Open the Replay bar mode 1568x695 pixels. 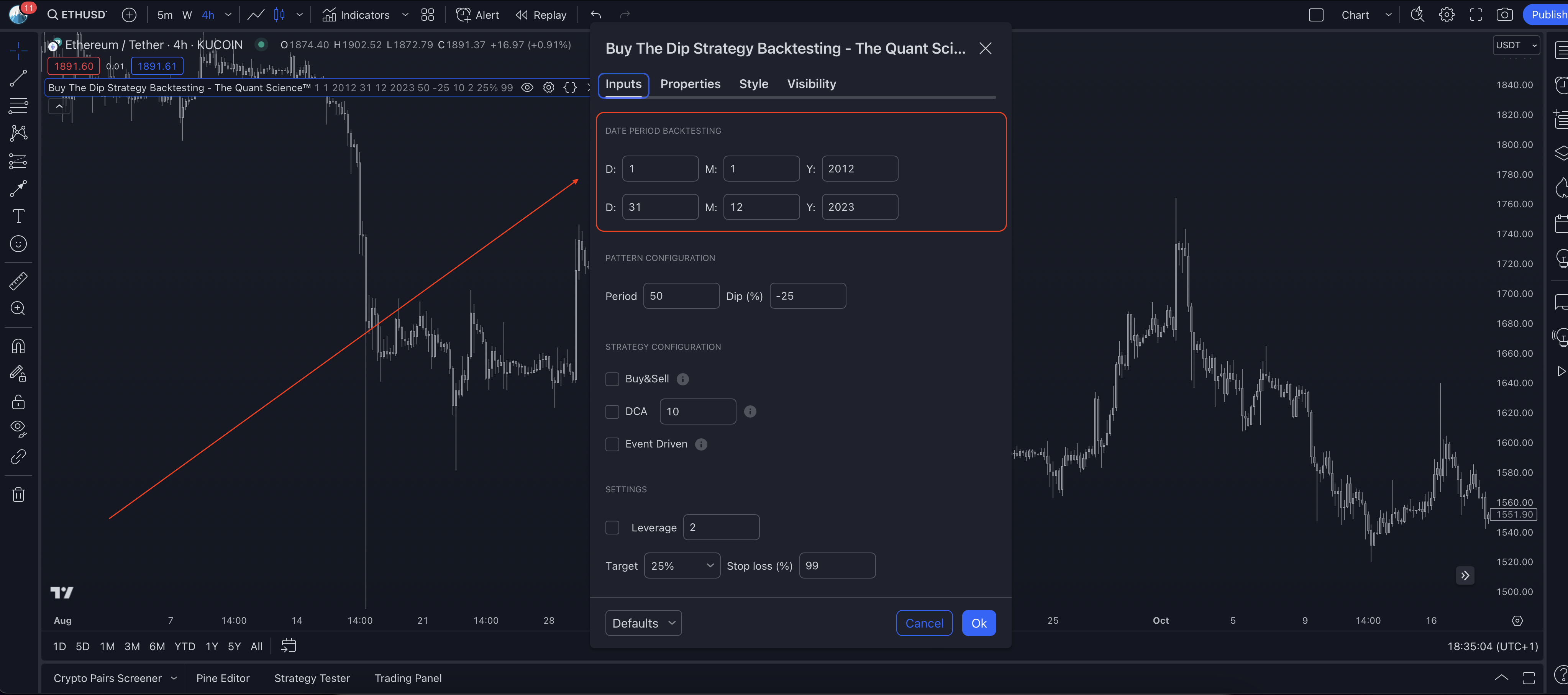541,15
